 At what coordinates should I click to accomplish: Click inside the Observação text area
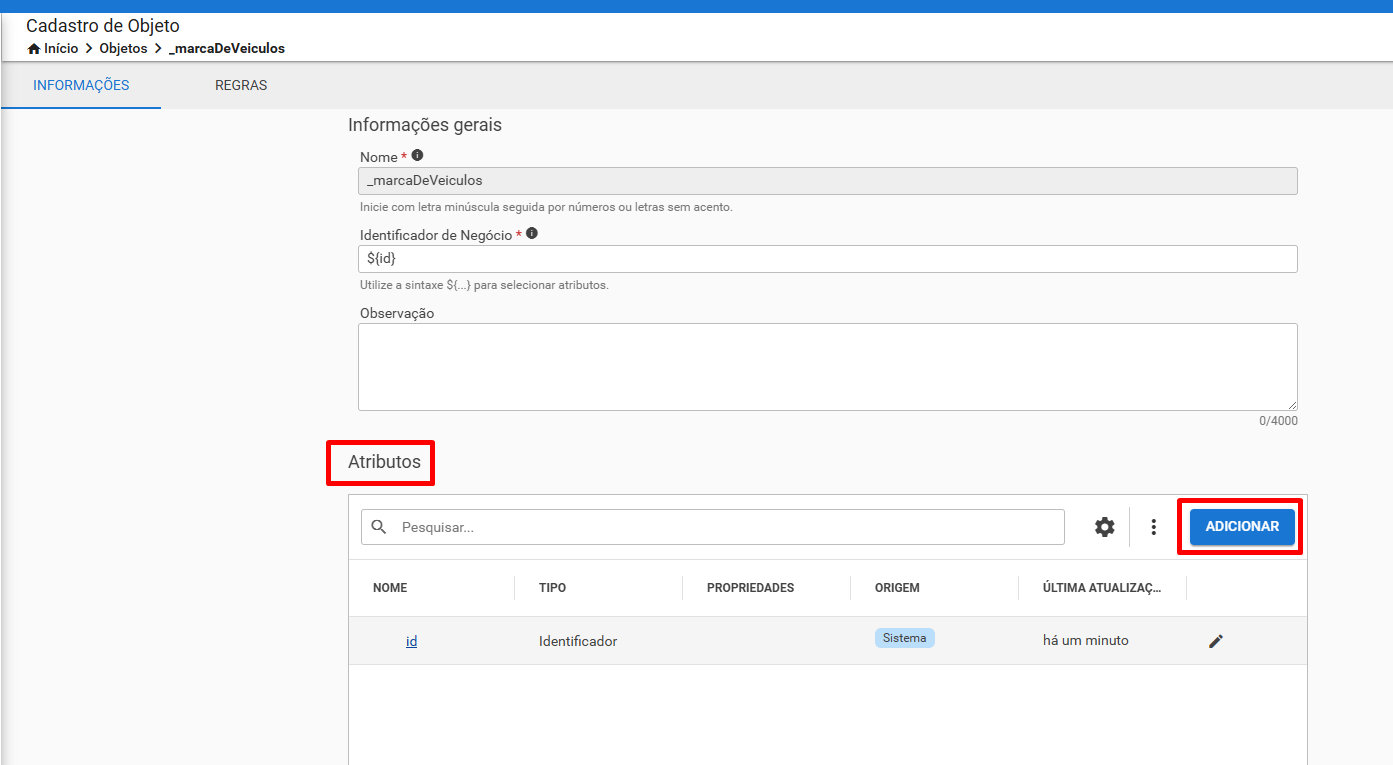coord(828,366)
